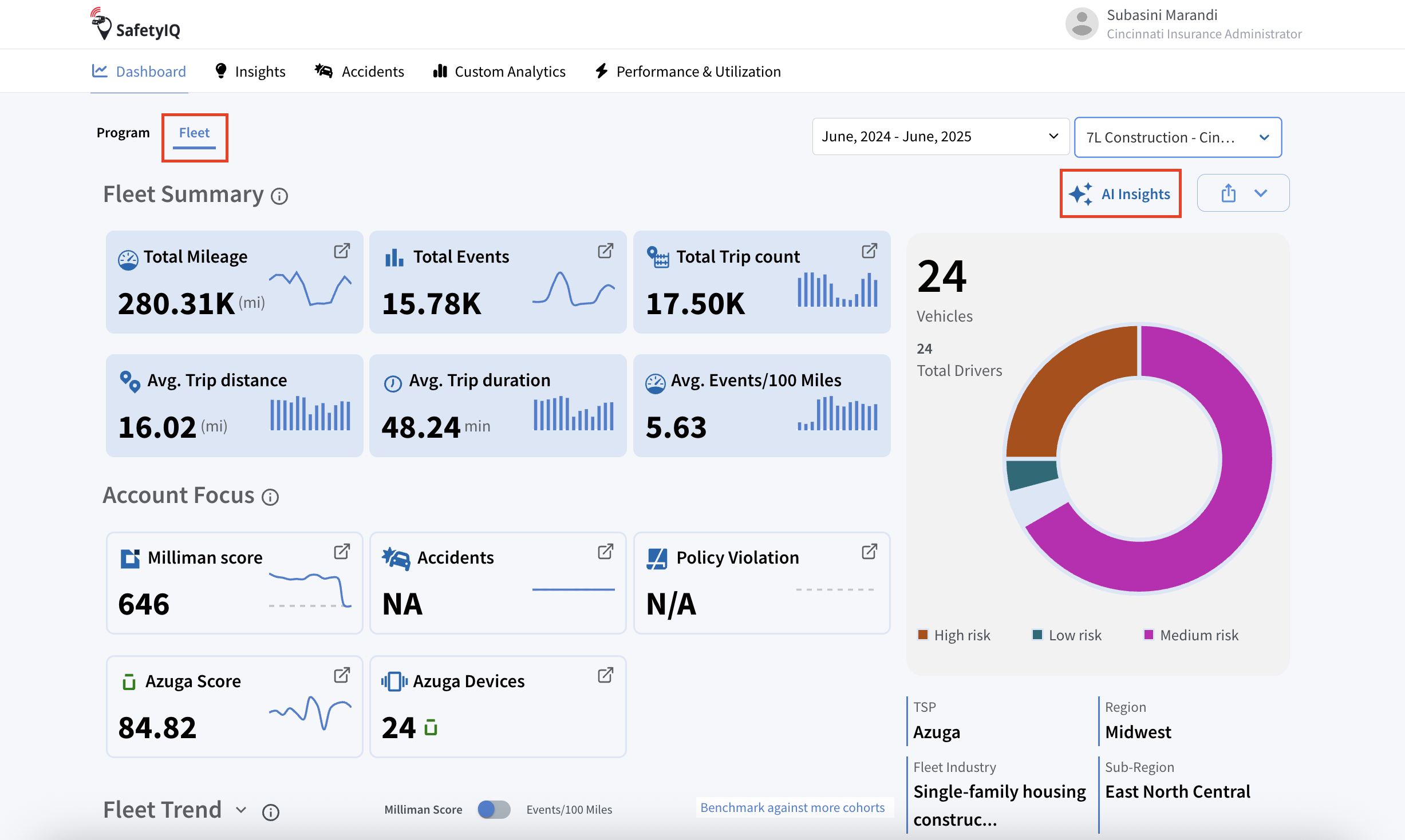The height and width of the screenshot is (840, 1405).
Task: Click Benchmark against more cohorts link
Action: pyautogui.click(x=792, y=807)
